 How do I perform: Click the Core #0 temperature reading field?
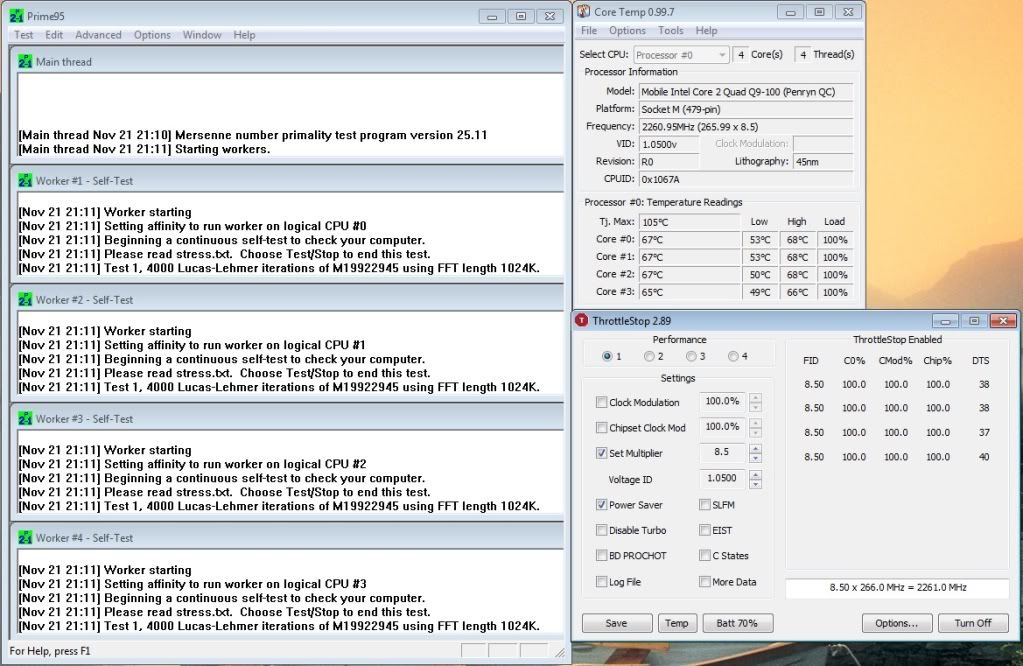690,239
